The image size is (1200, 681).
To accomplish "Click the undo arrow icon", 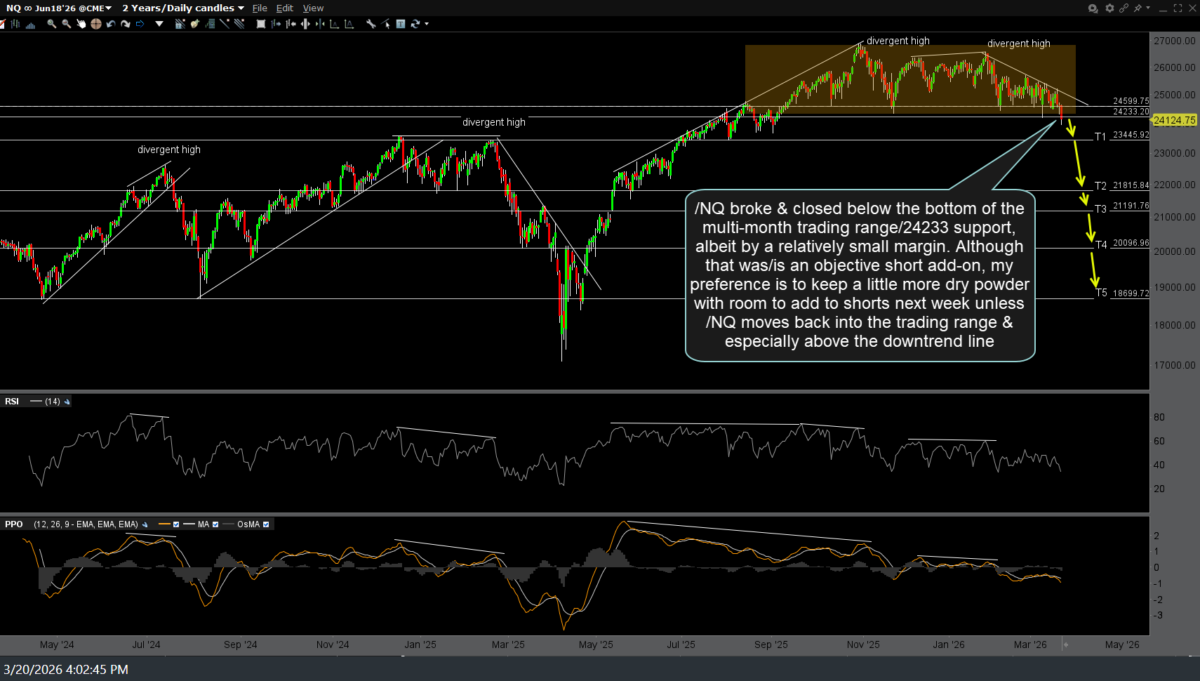I will tap(111, 23).
